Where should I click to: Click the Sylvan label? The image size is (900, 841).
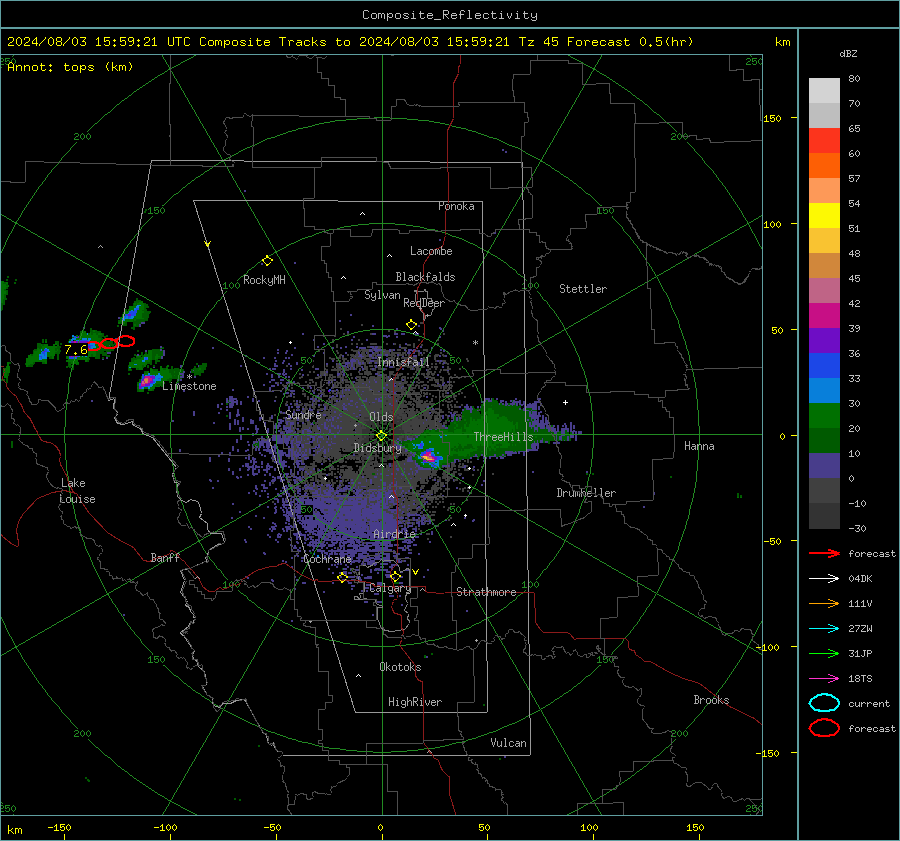click(382, 295)
